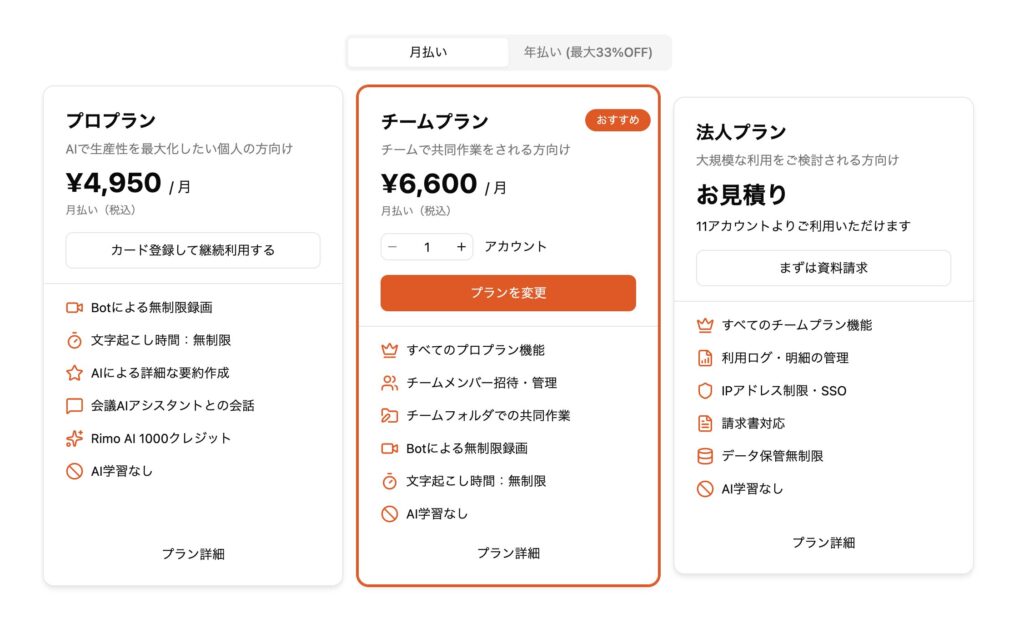Click the sparkle icon beside Rimo AI 1000クレジット
Screen dimensions: 1024x618
tap(76, 438)
